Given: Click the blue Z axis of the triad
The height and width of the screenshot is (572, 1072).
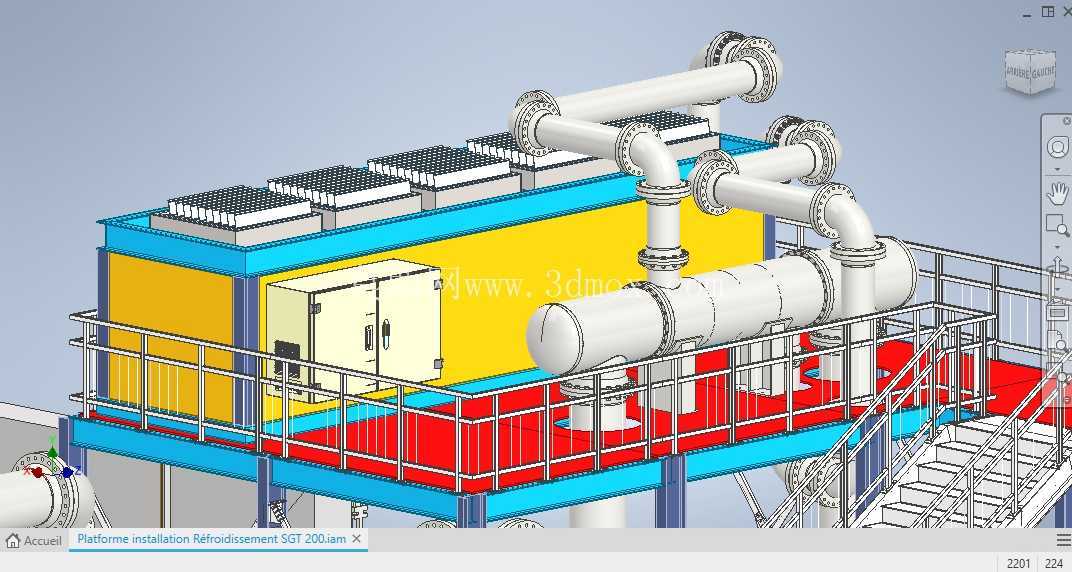Looking at the screenshot, I should tap(69, 471).
